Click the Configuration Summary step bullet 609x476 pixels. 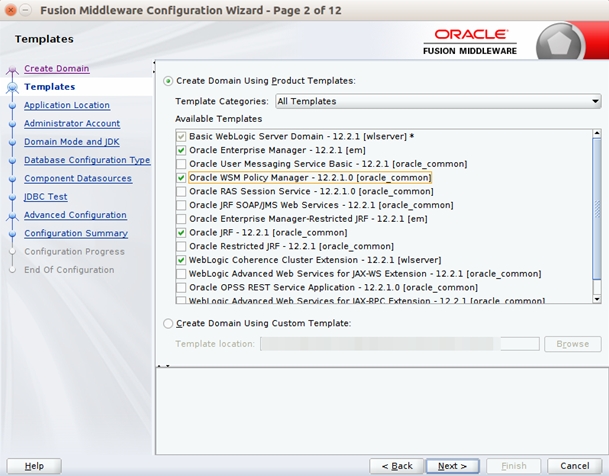coord(12,234)
